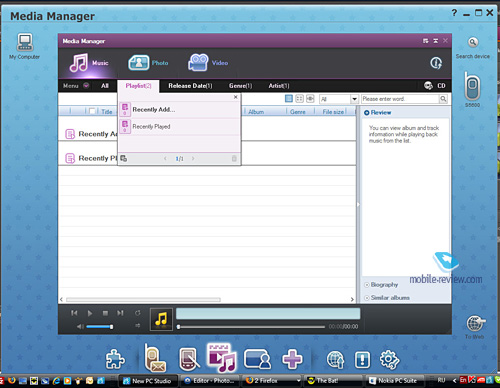Select the Release Date(1) tab
This screenshot has height=388, width=500.
(190, 86)
